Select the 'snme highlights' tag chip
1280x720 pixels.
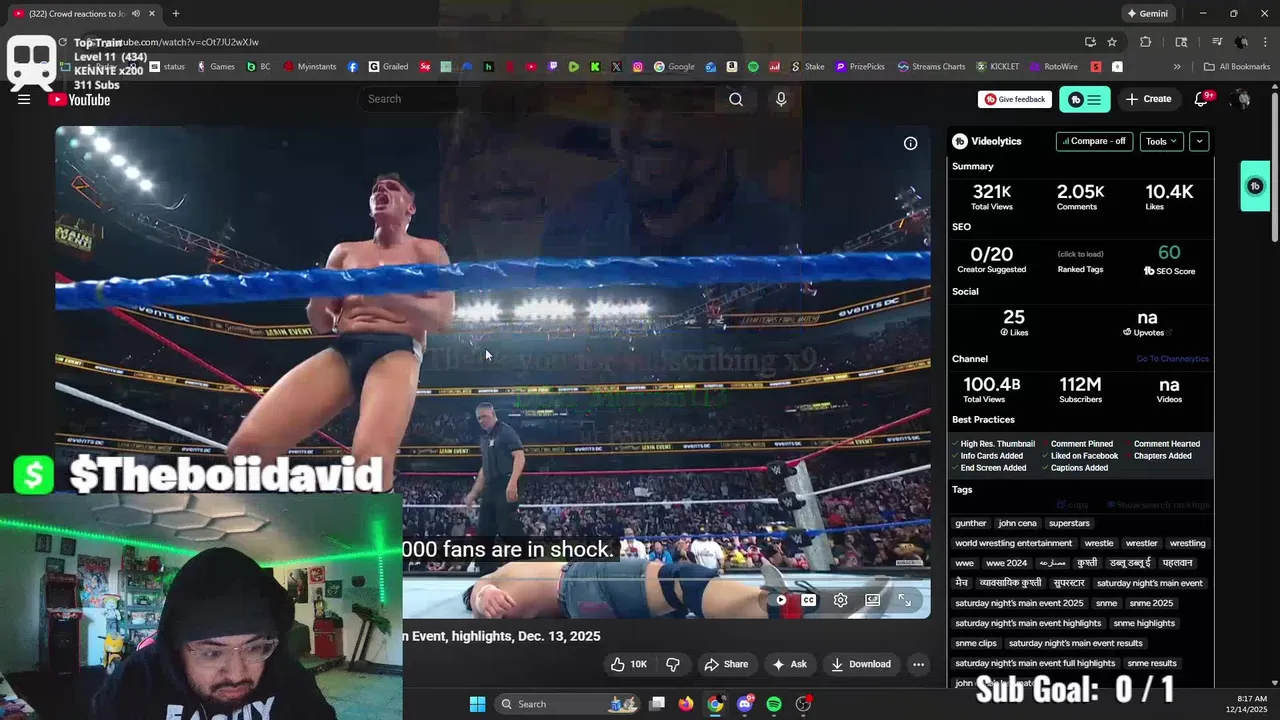[x=1144, y=623]
